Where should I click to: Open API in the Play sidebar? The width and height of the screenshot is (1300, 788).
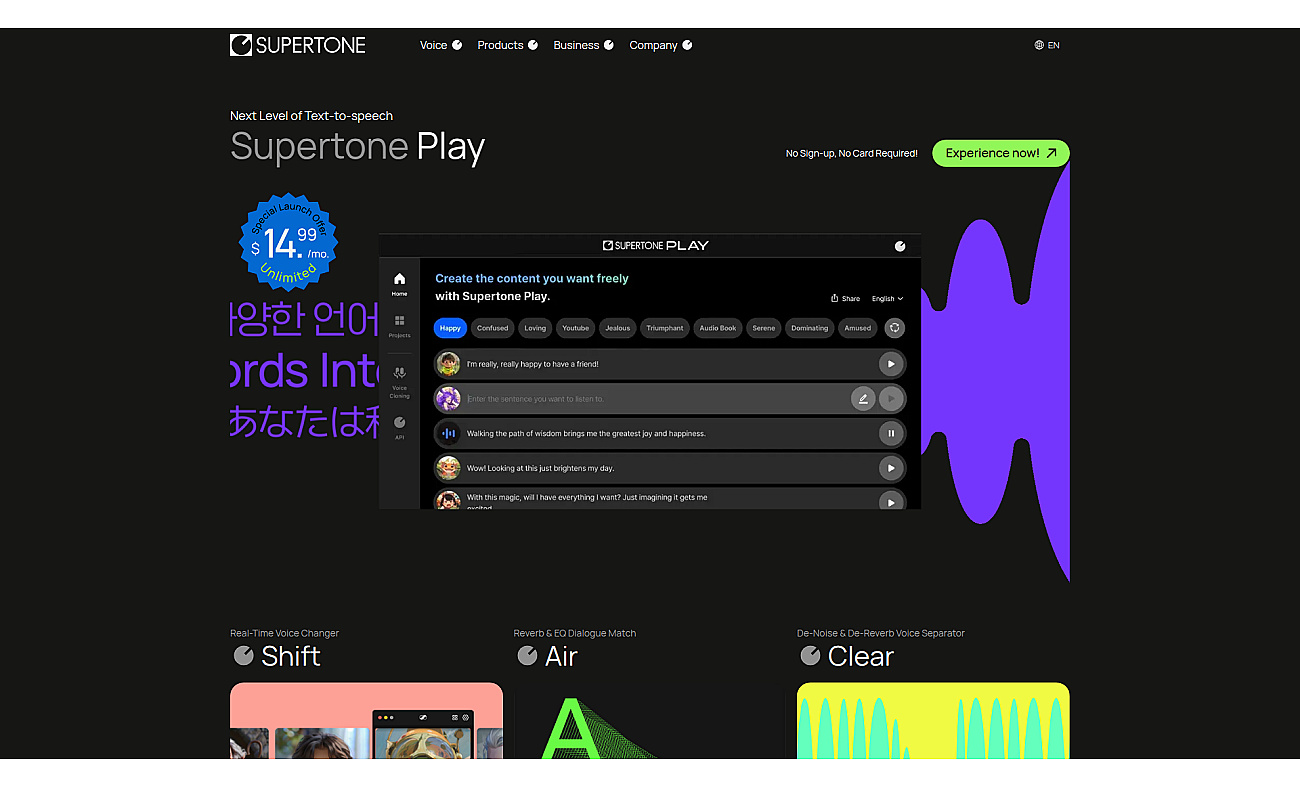pos(399,428)
